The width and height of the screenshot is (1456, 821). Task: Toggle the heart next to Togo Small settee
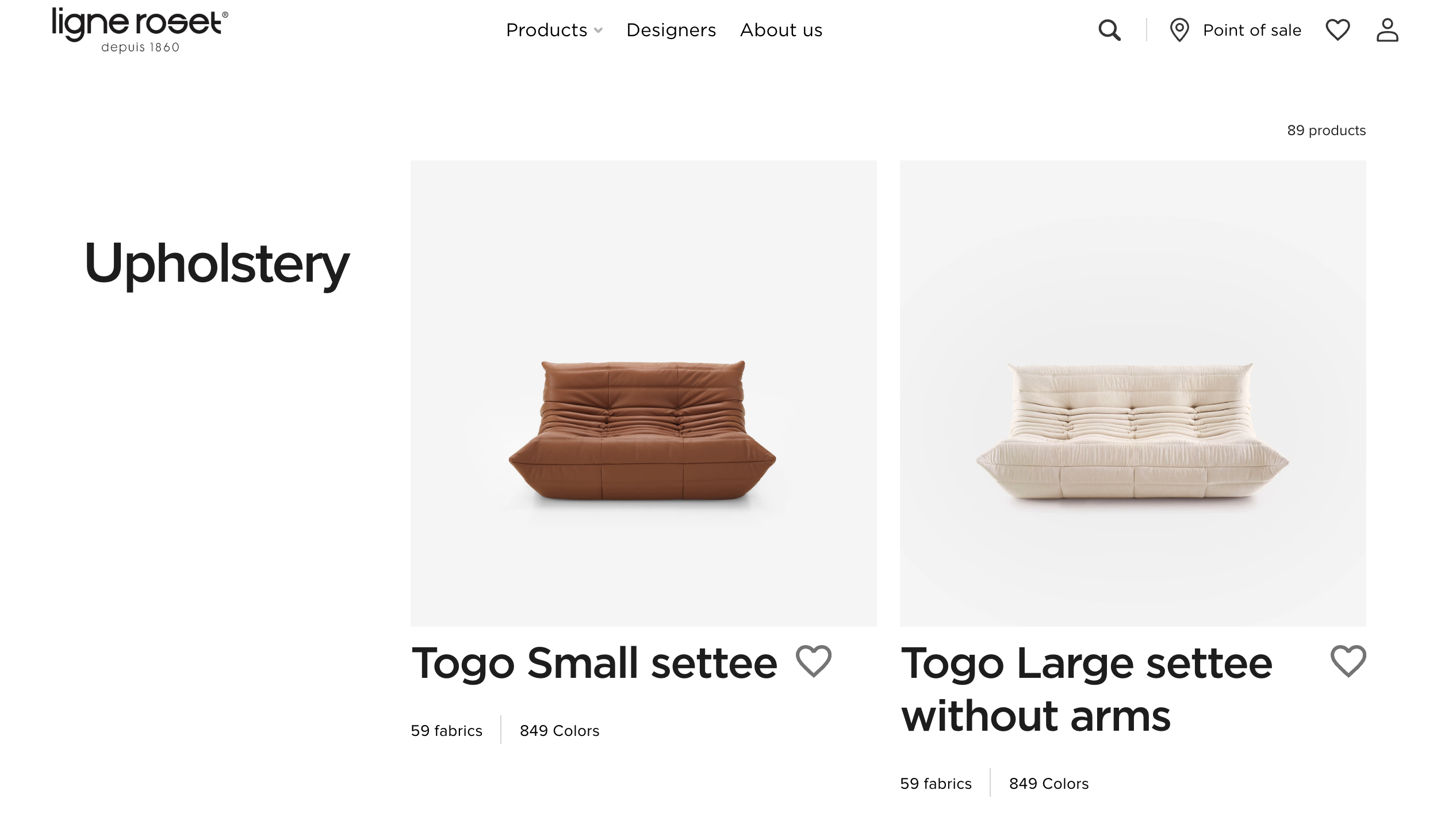pyautogui.click(x=814, y=661)
